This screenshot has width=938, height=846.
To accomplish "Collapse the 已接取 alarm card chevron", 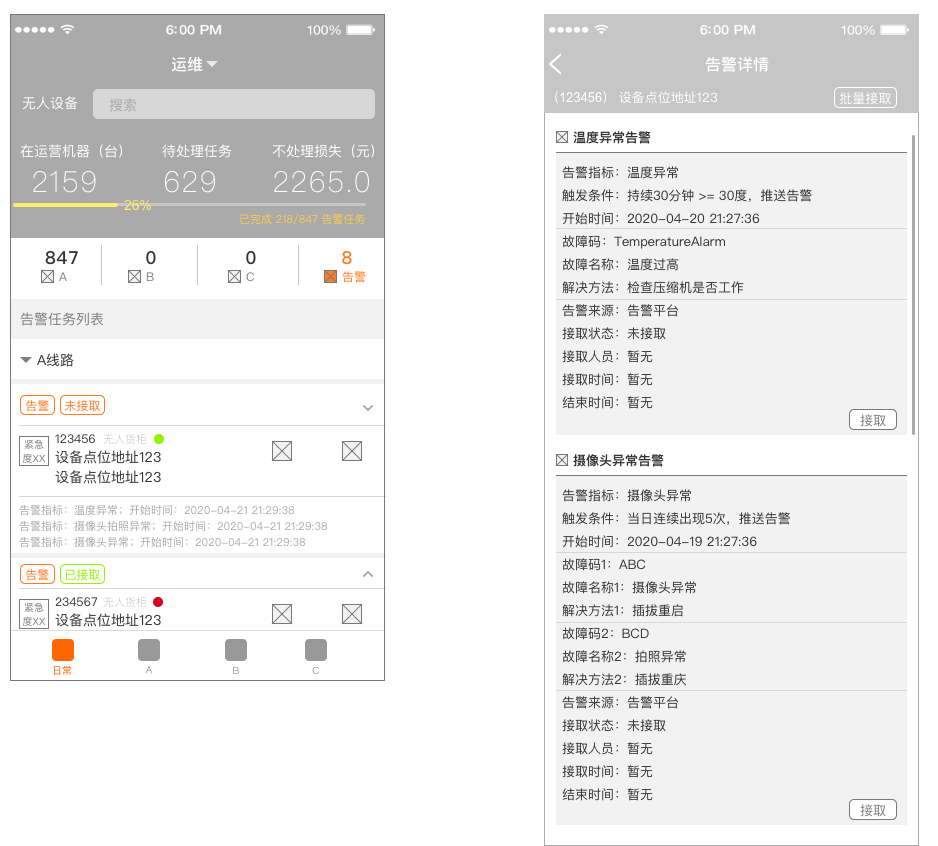I will click(x=367, y=574).
